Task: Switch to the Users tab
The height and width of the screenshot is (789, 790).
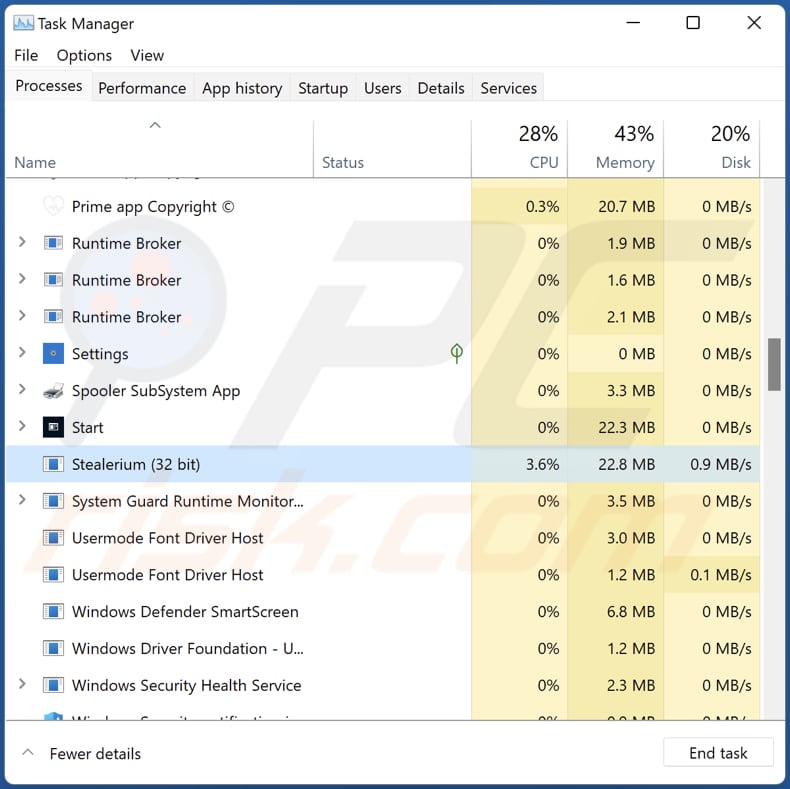Action: 383,88
